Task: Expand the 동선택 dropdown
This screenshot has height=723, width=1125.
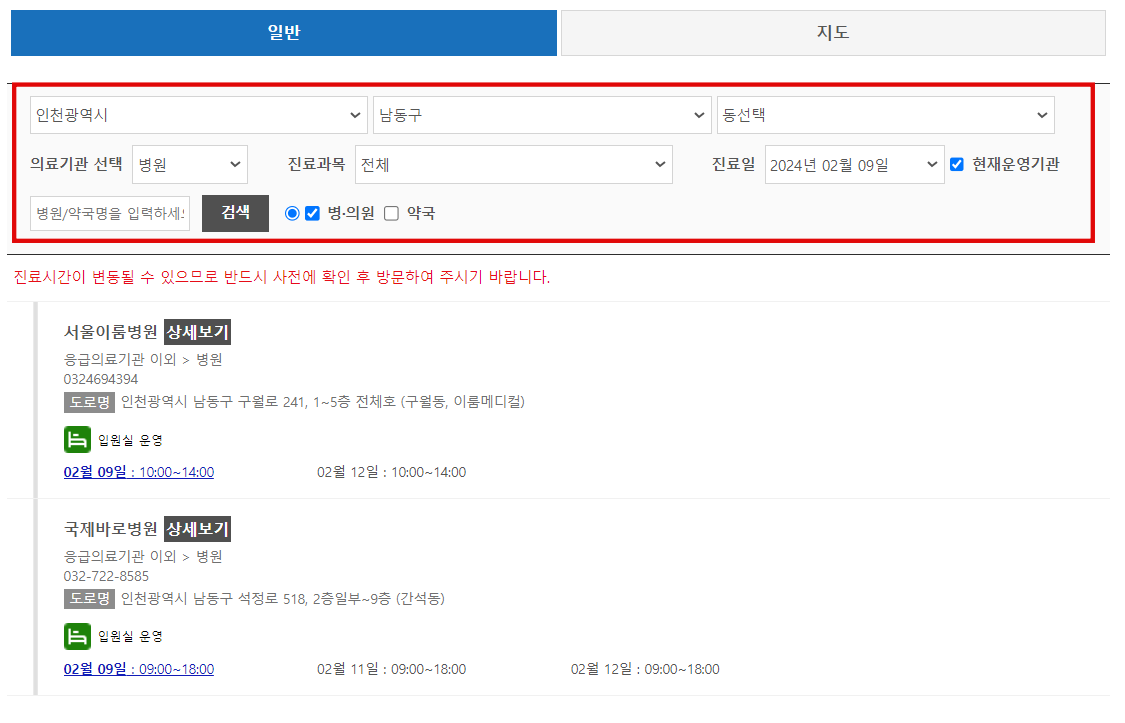Action: (x=885, y=114)
